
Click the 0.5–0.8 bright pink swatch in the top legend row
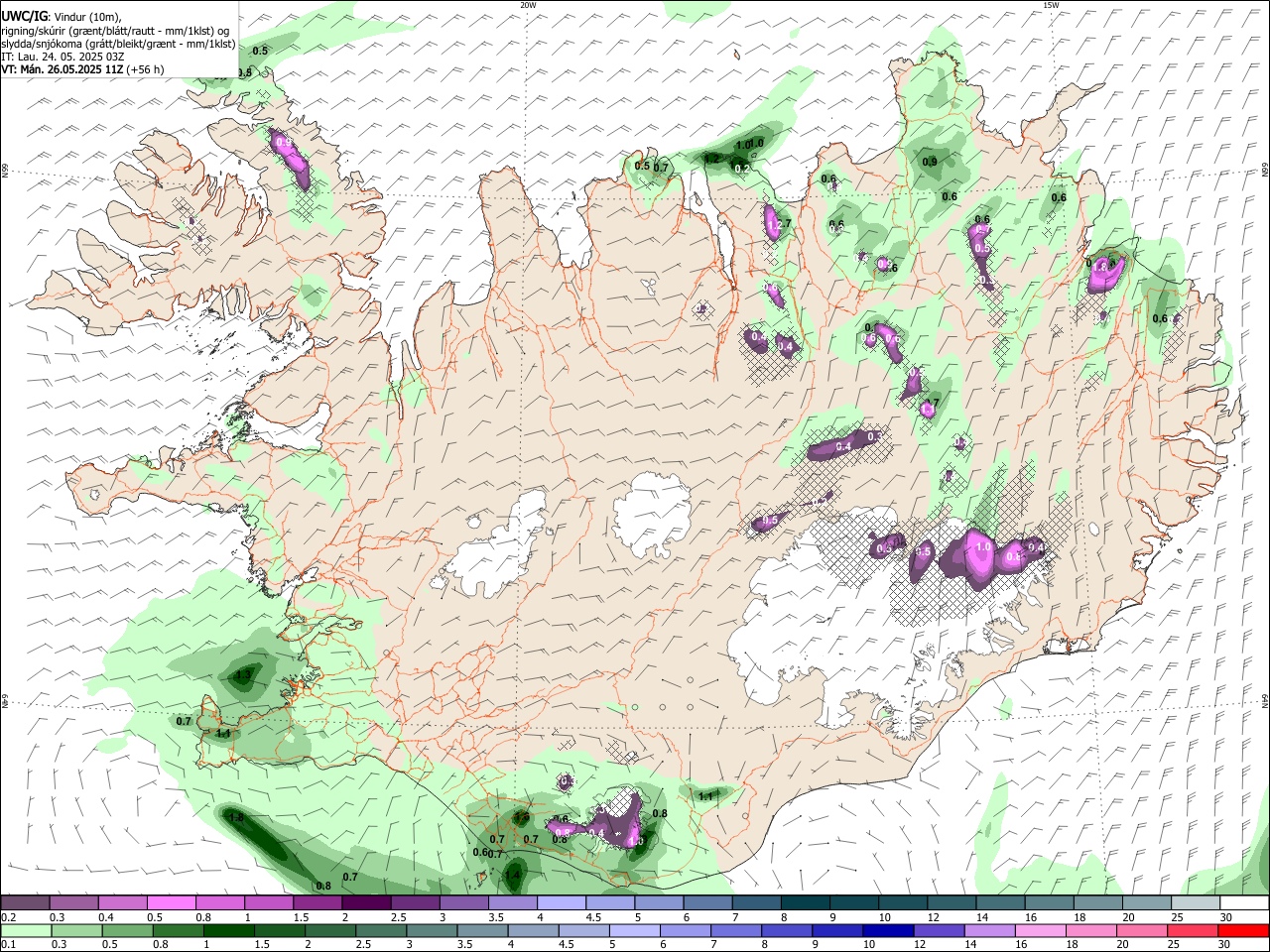coord(172,903)
